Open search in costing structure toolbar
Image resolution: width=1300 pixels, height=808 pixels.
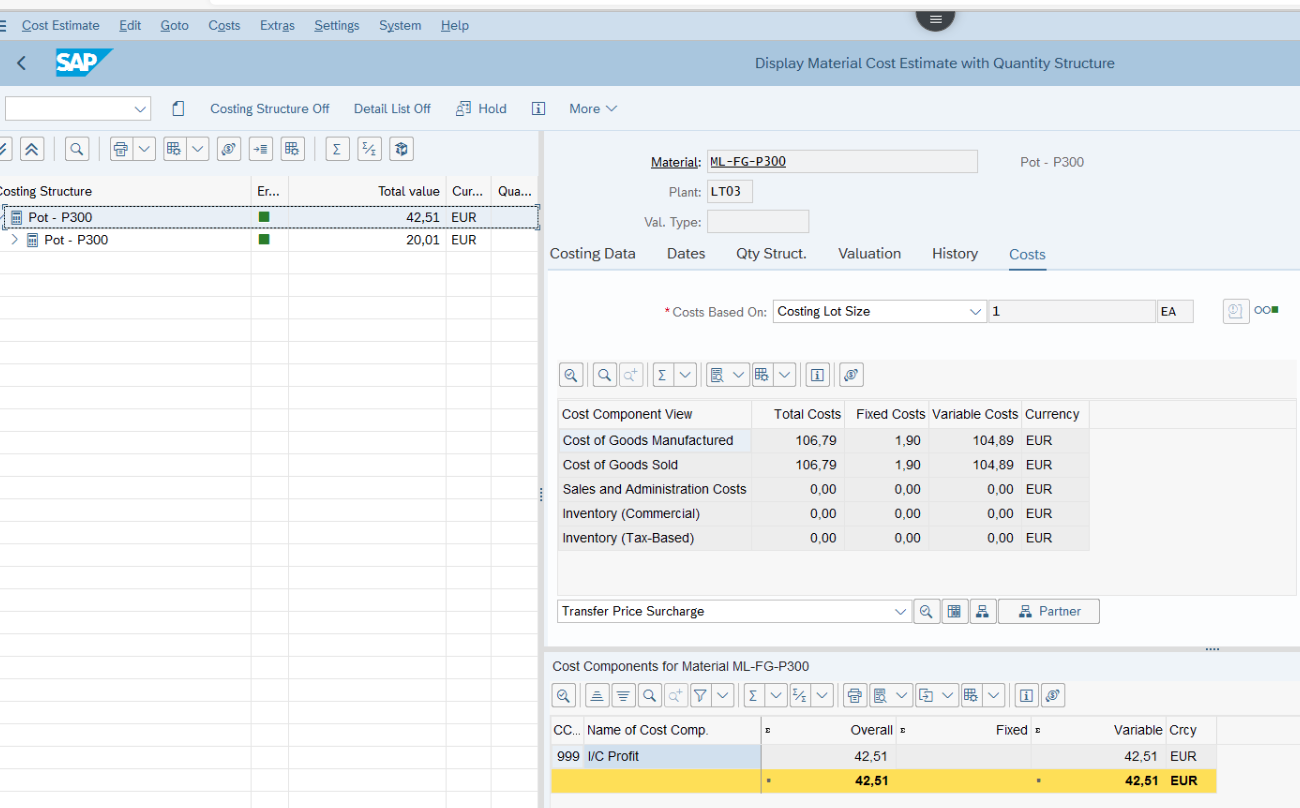(x=77, y=149)
